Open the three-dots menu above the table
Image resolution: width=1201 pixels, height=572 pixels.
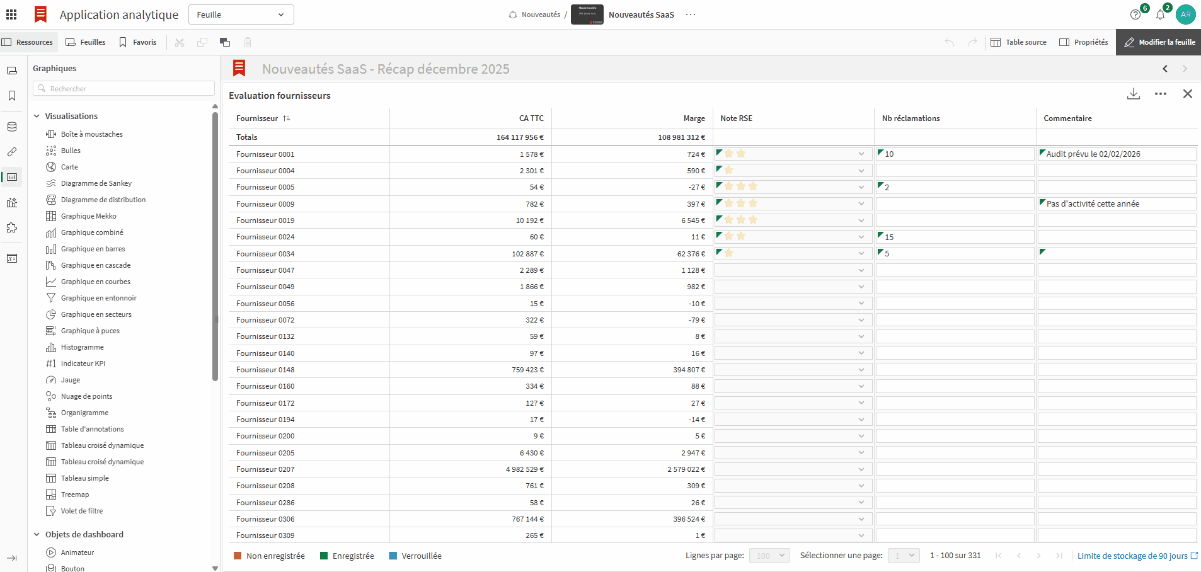pyautogui.click(x=1160, y=94)
